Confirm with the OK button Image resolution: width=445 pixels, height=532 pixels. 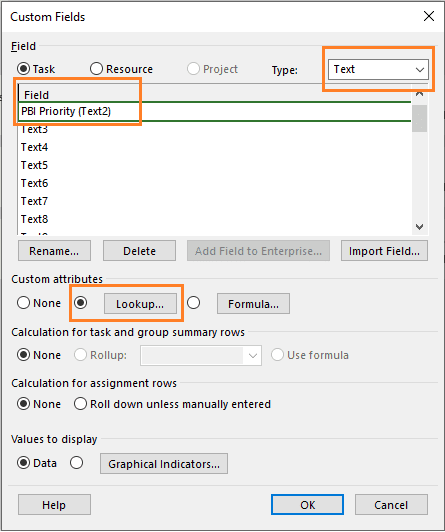tap(307, 505)
